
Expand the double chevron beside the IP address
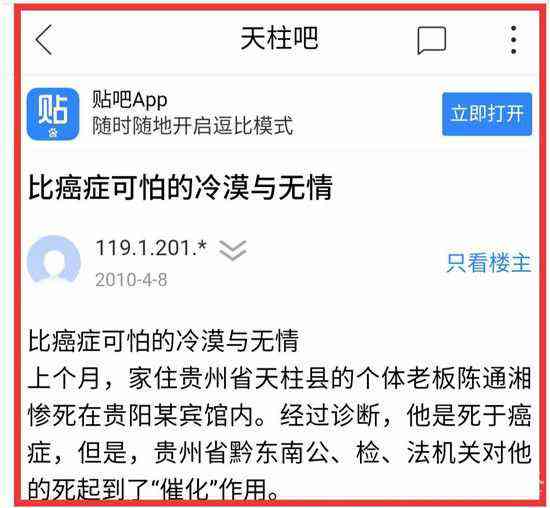233,250
